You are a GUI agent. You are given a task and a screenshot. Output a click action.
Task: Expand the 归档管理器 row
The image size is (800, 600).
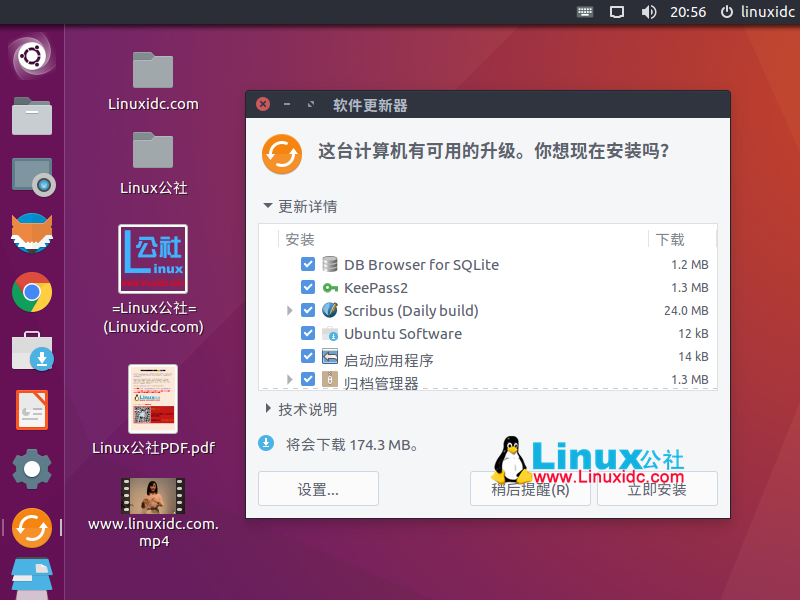(289, 379)
